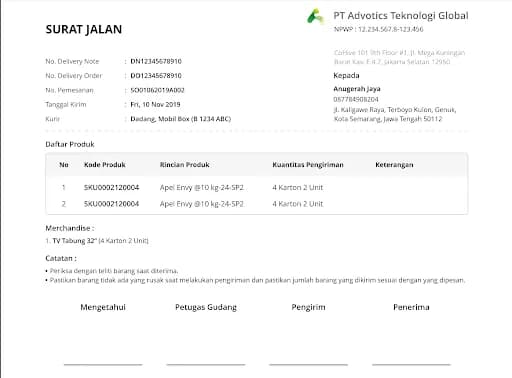The width and height of the screenshot is (512, 378).
Task: Click the Penerima signature label
Action: (411, 307)
